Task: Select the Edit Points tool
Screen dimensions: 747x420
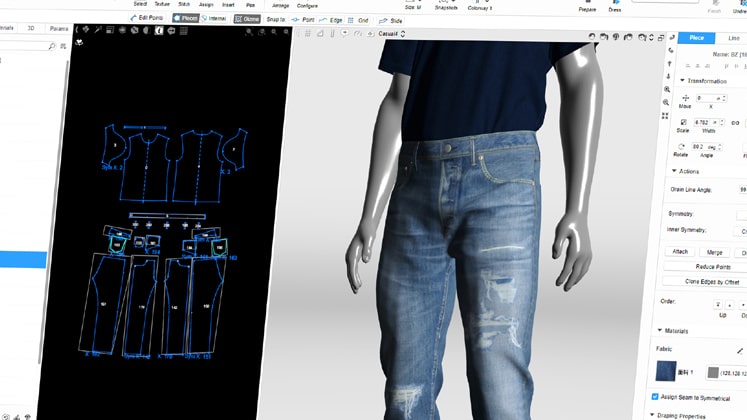Action: click(x=147, y=19)
